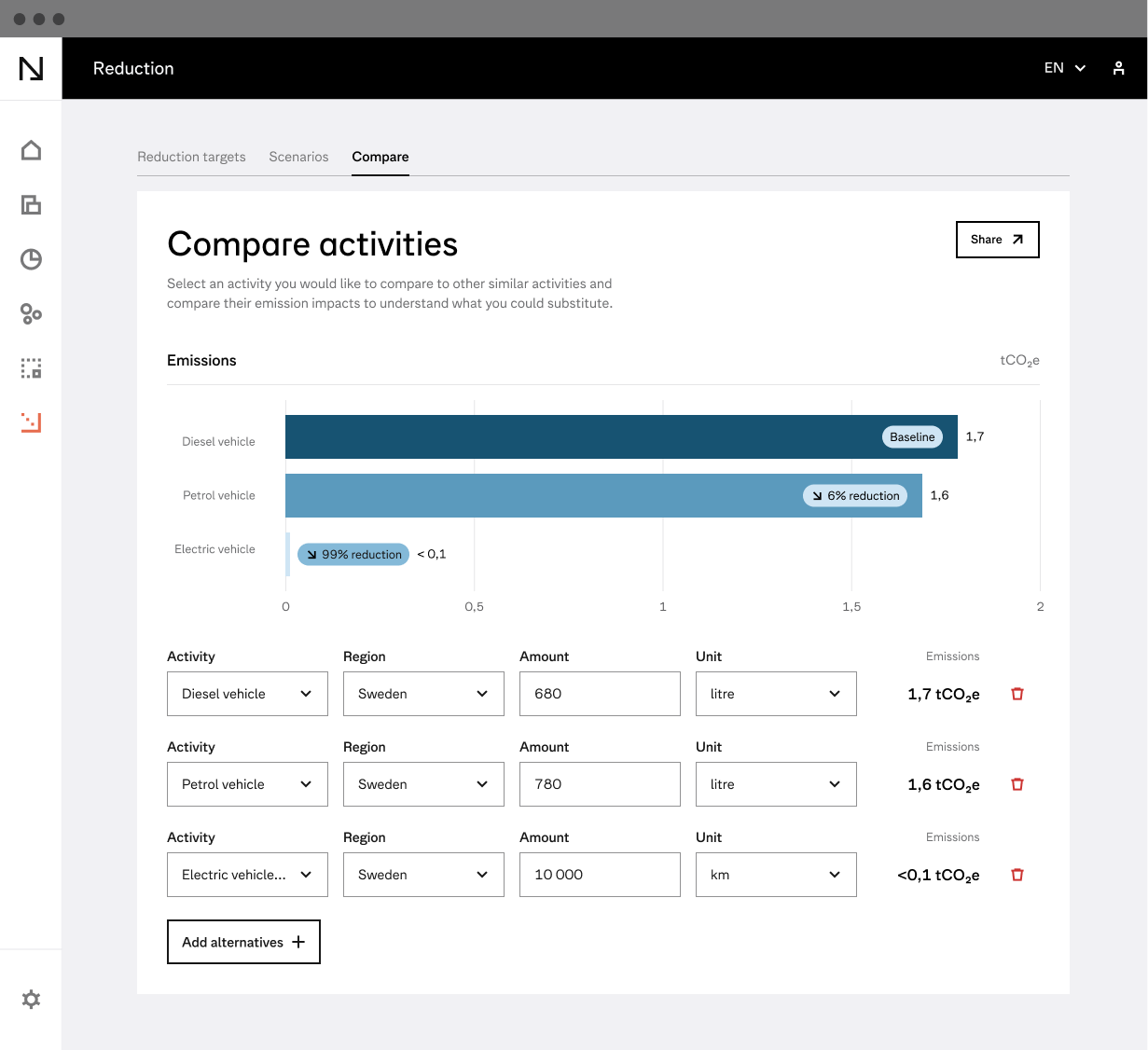Click the <0,1 tCO2e emissions value
The height and width of the screenshot is (1050, 1148).
tap(938, 876)
